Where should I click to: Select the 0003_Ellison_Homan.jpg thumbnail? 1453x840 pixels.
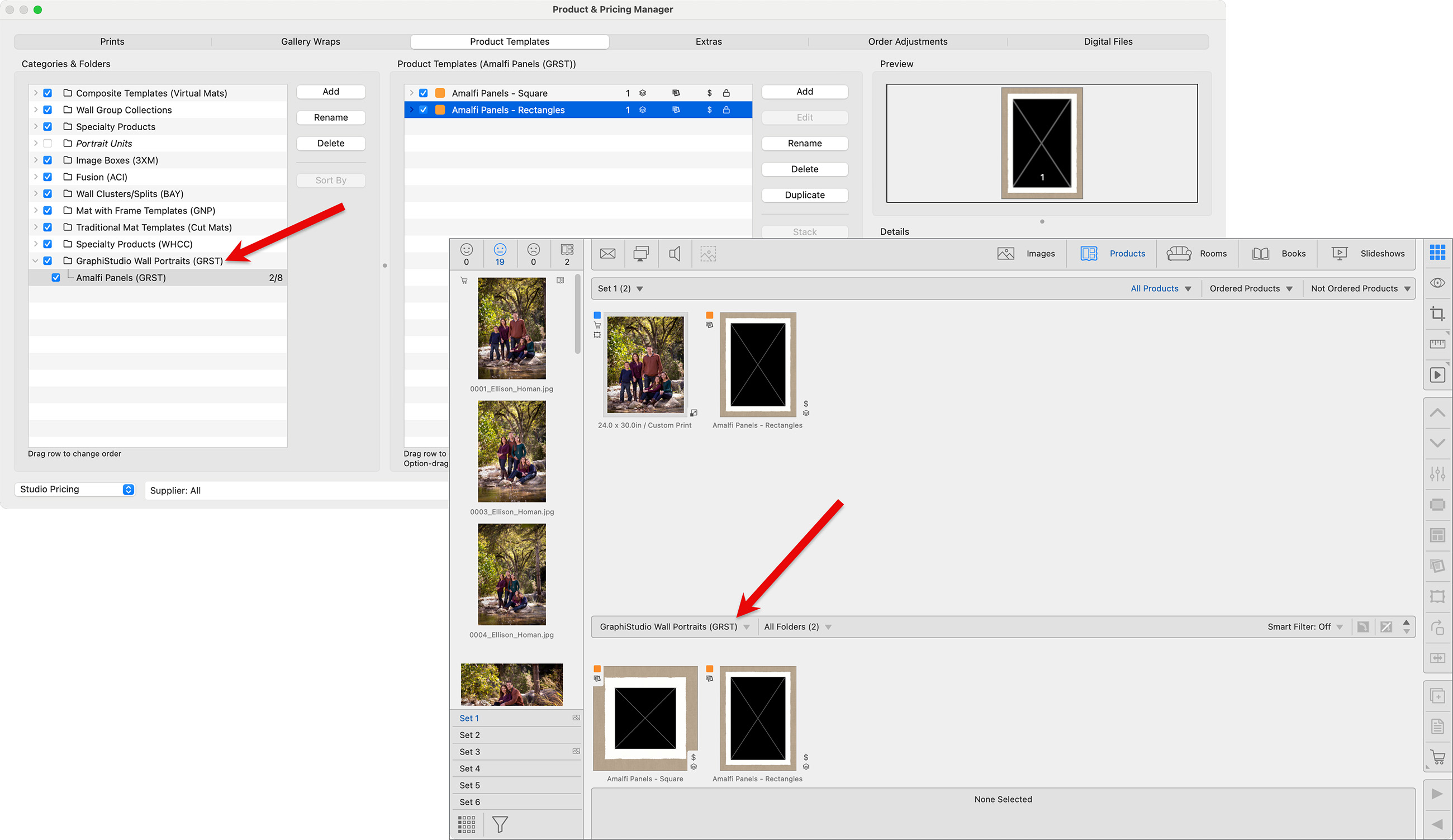point(511,452)
